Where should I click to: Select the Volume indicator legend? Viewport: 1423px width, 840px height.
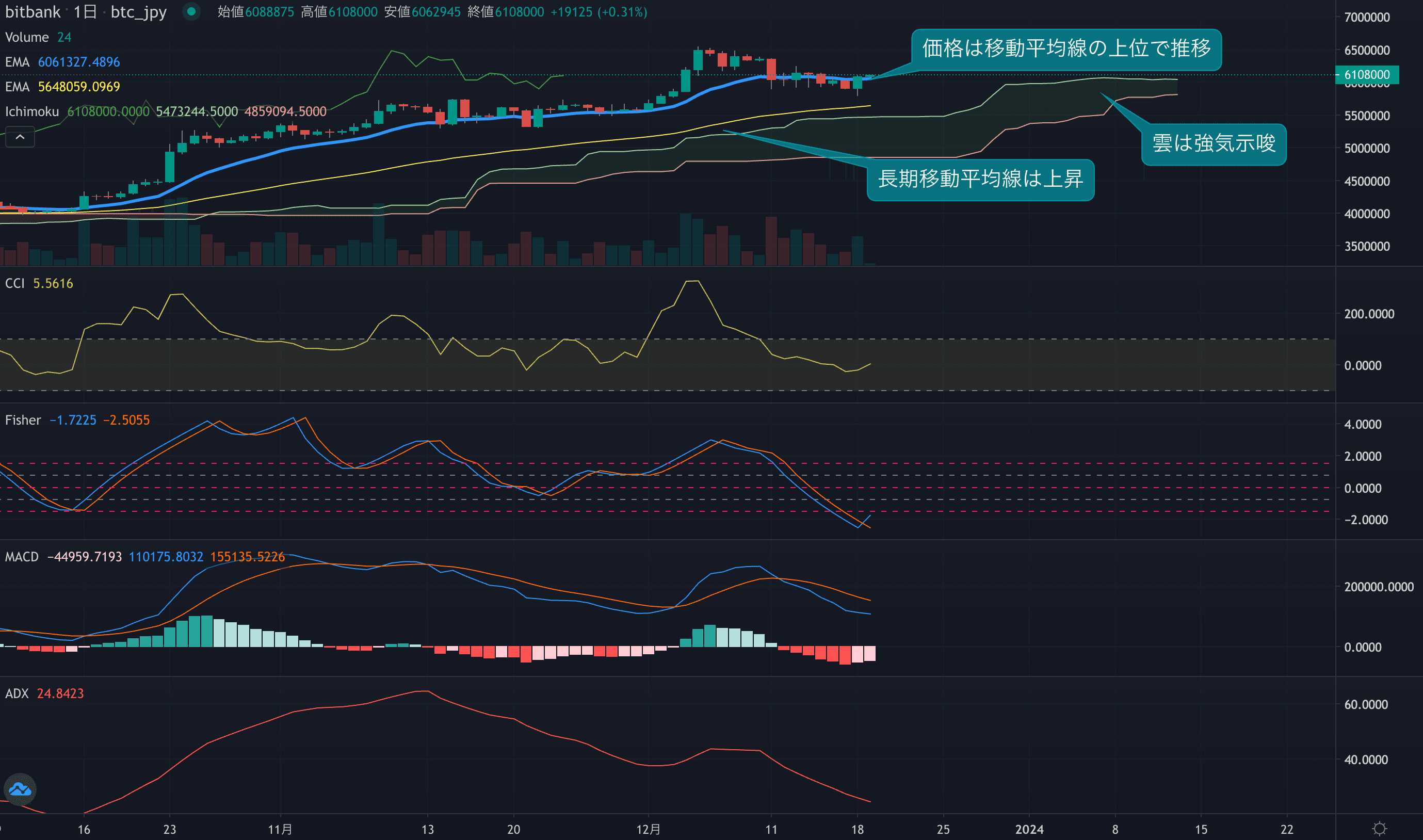[27, 37]
